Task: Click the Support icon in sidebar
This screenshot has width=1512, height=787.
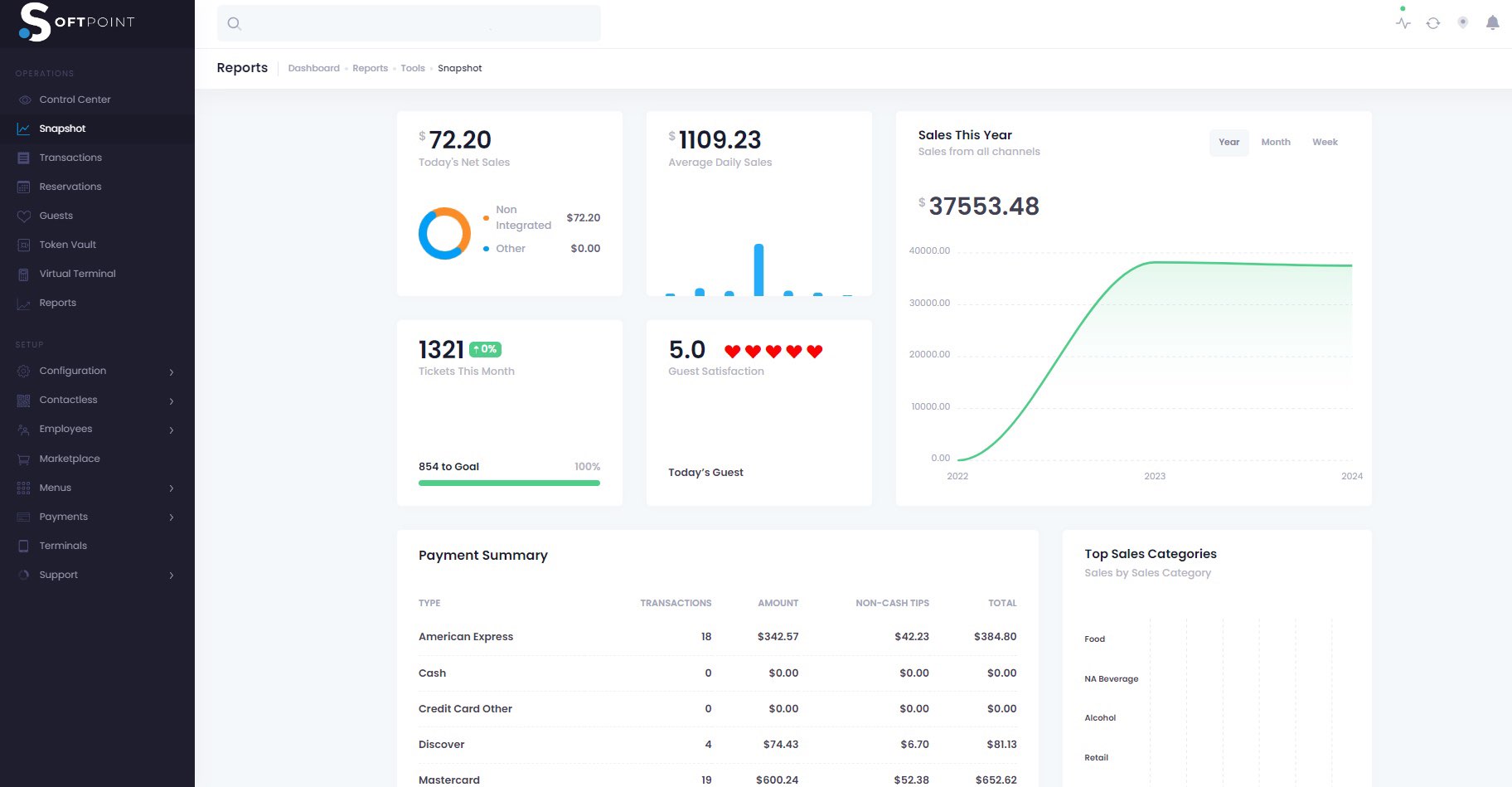Action: coord(24,575)
